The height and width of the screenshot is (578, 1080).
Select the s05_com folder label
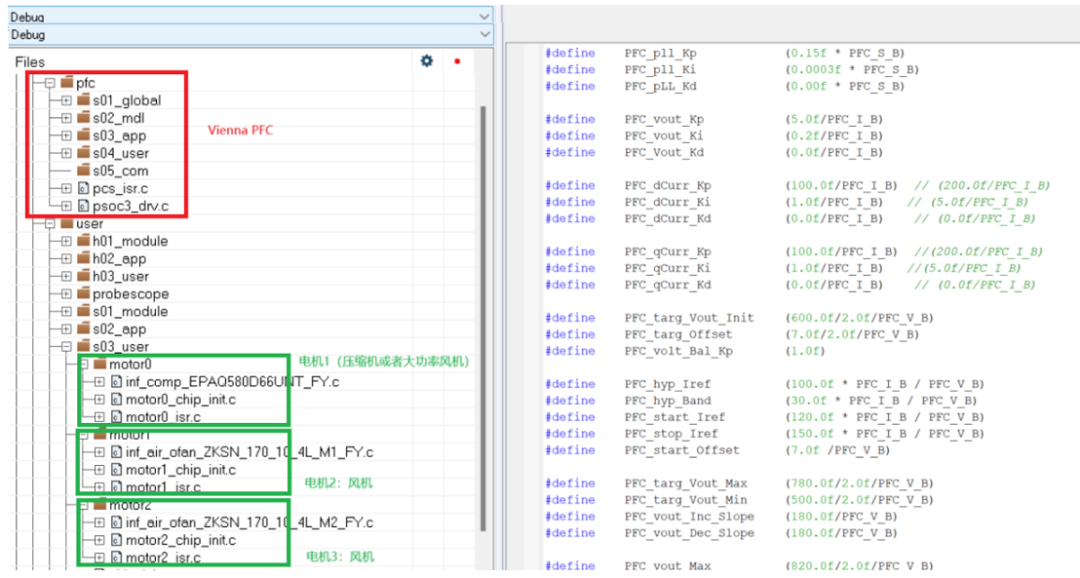coord(121,171)
